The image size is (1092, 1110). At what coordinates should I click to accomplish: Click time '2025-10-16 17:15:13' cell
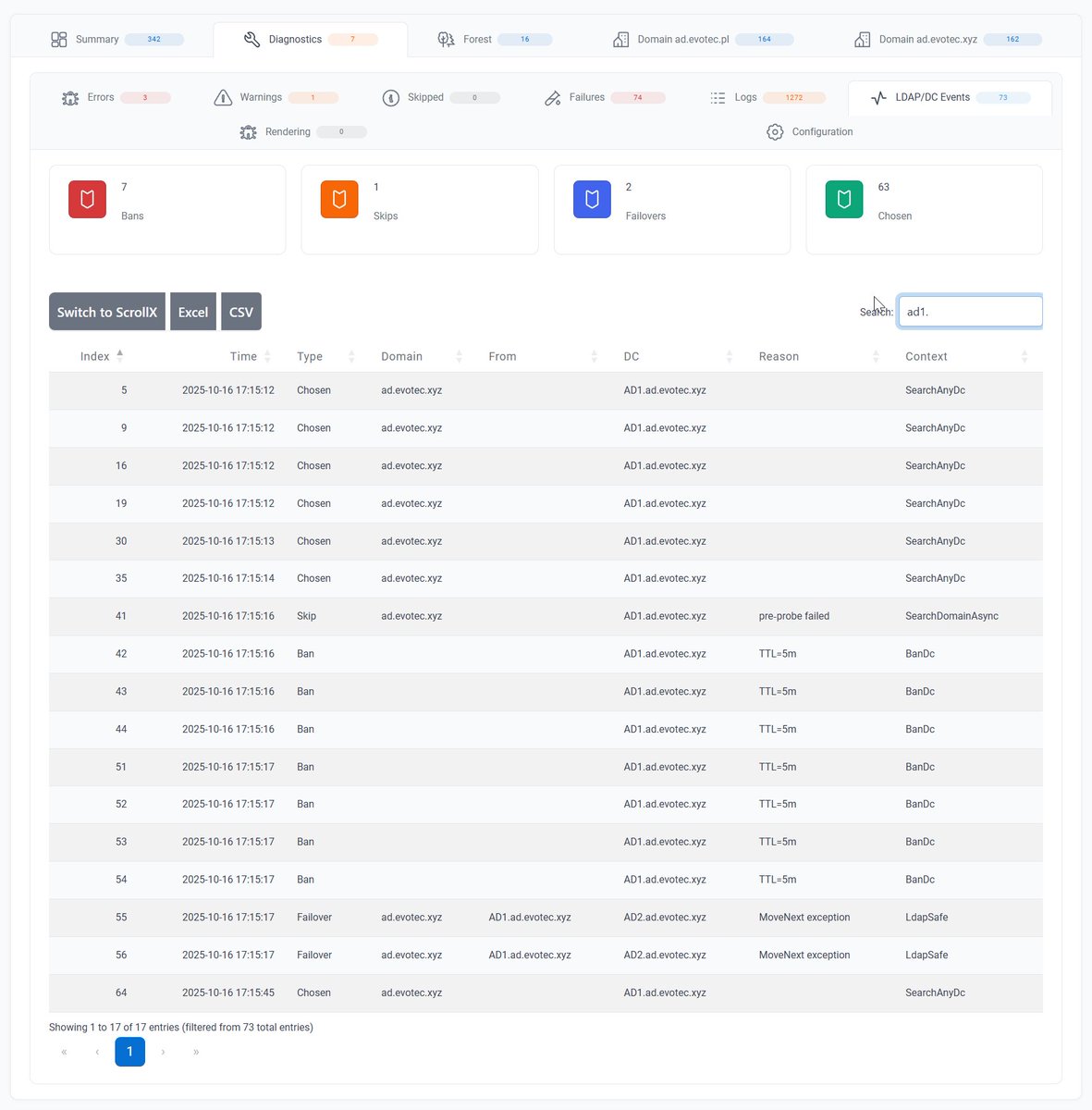[x=228, y=541]
